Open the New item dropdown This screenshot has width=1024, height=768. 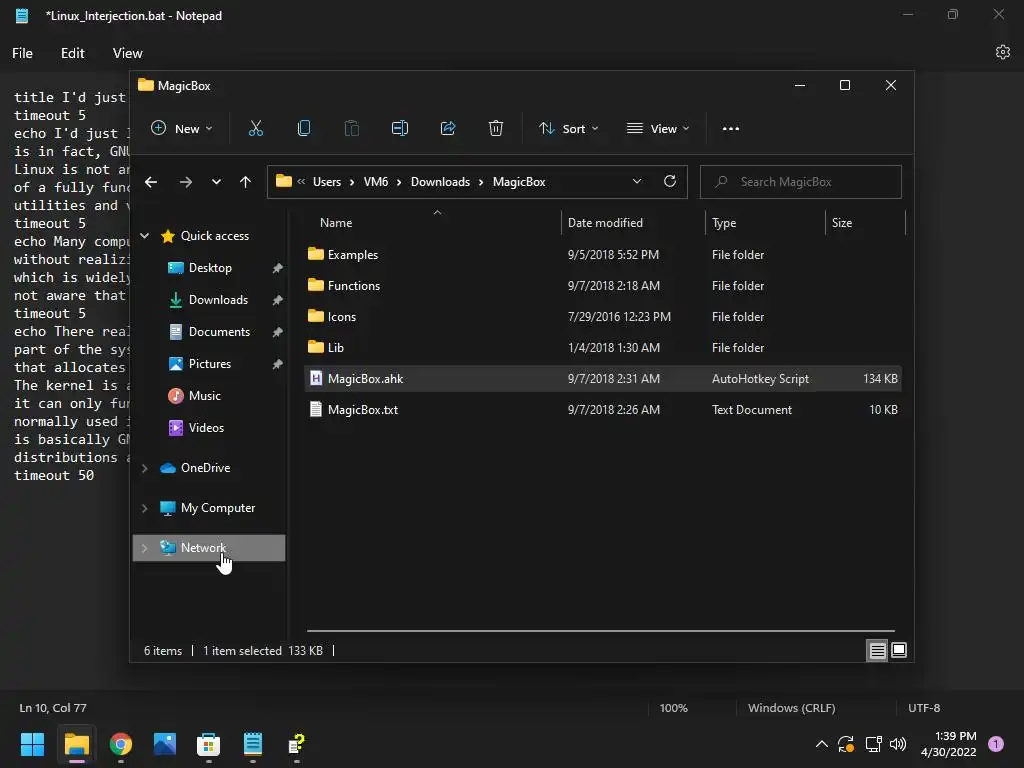click(x=182, y=129)
